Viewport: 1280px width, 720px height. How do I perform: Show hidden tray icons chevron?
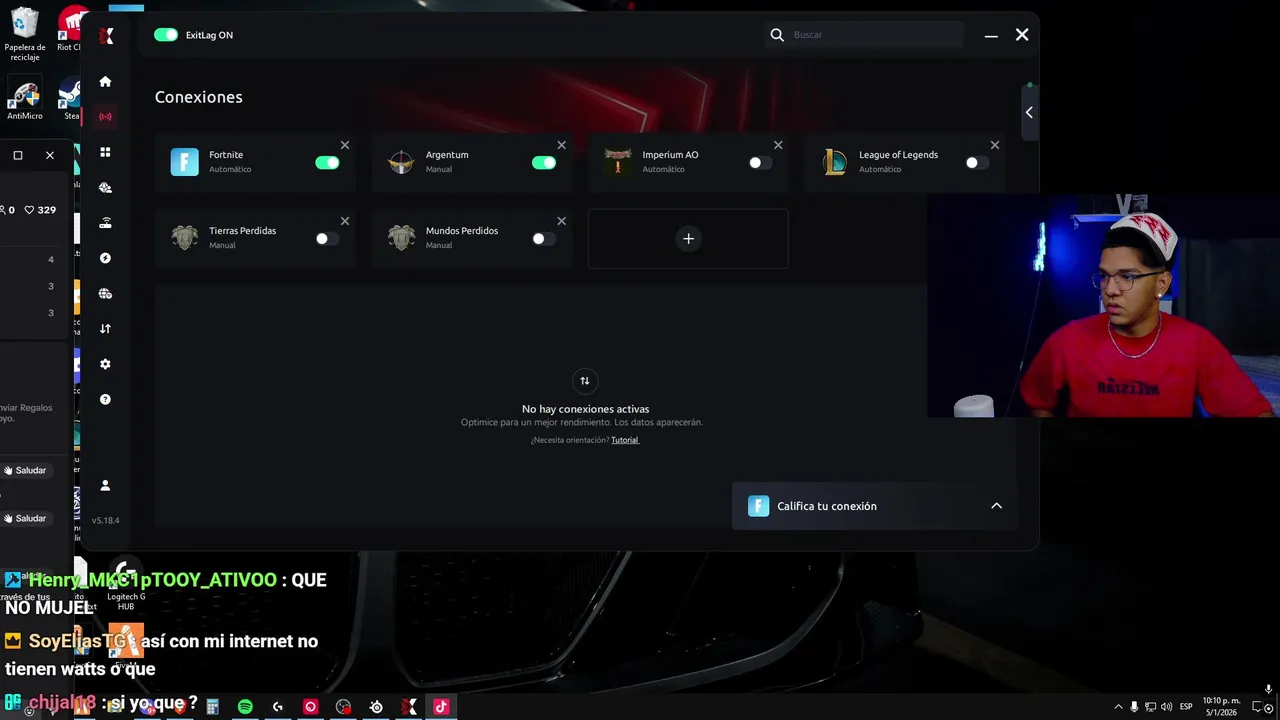pos(1118,707)
